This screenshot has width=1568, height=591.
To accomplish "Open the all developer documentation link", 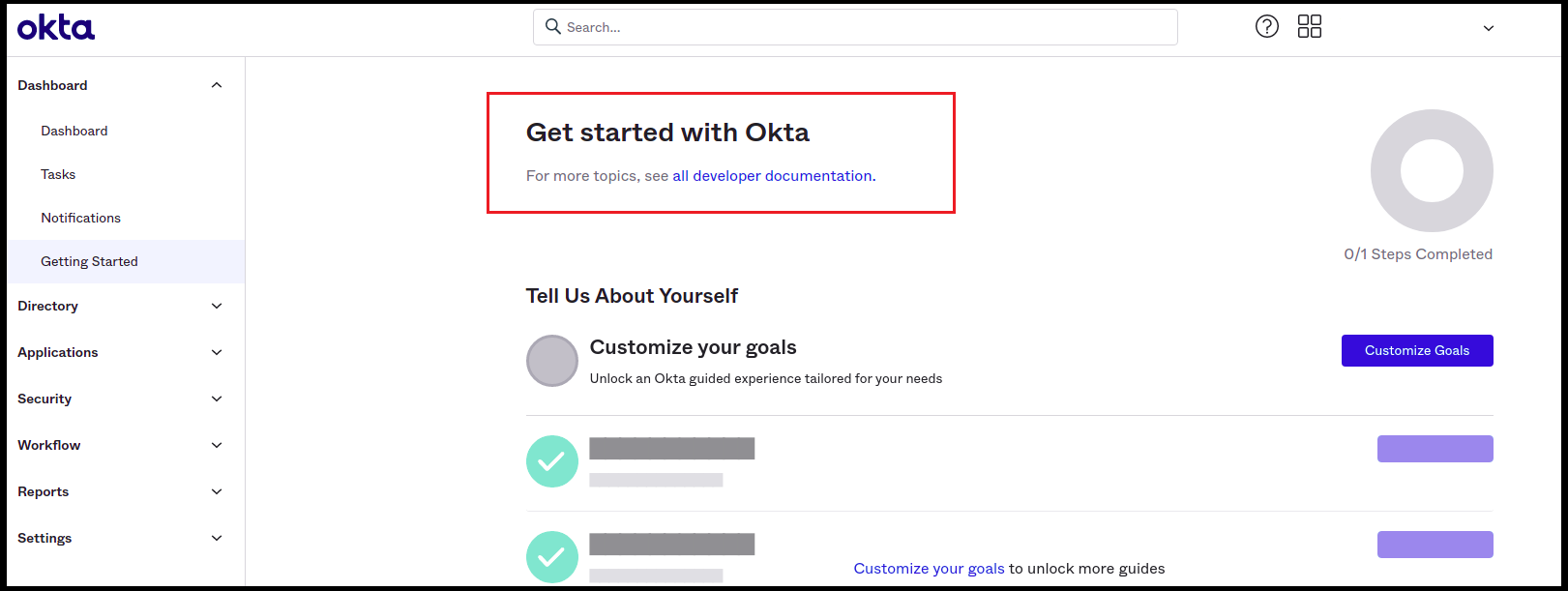I will point(772,175).
